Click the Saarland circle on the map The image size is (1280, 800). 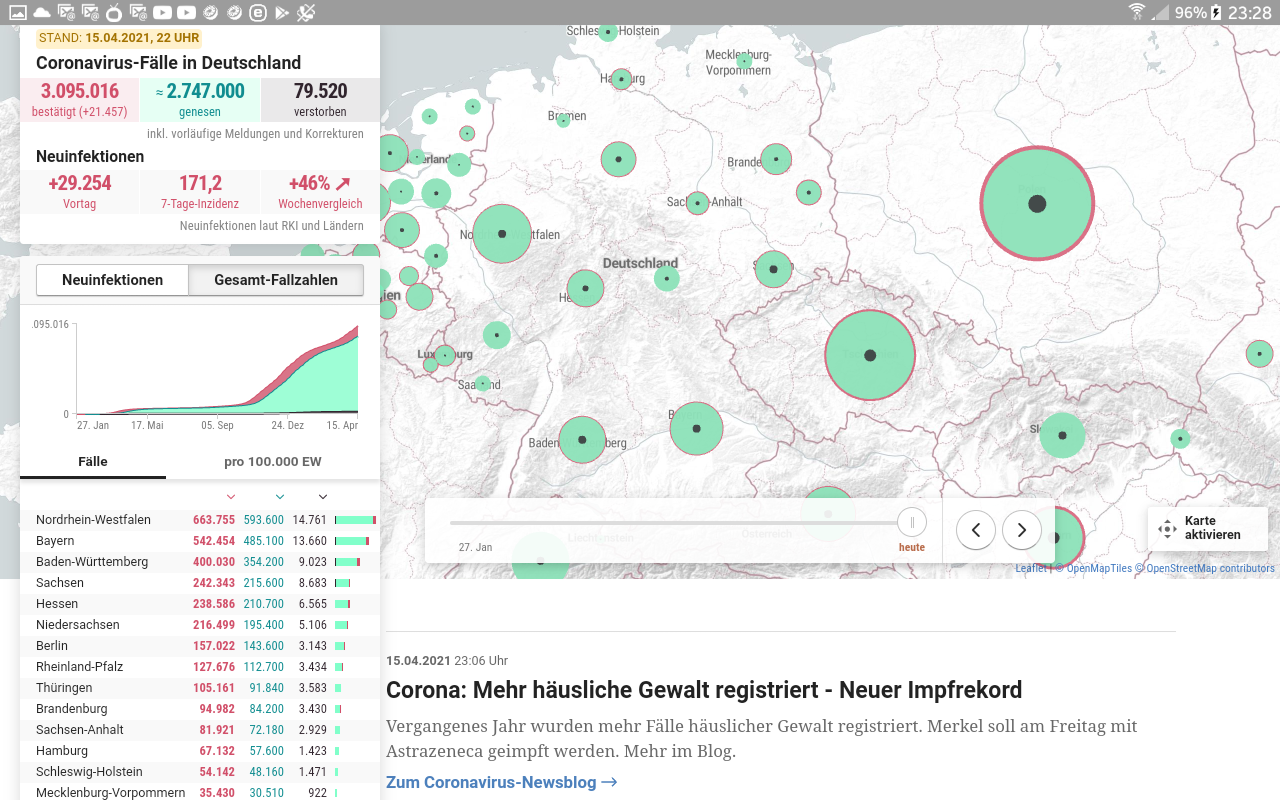tap(483, 383)
